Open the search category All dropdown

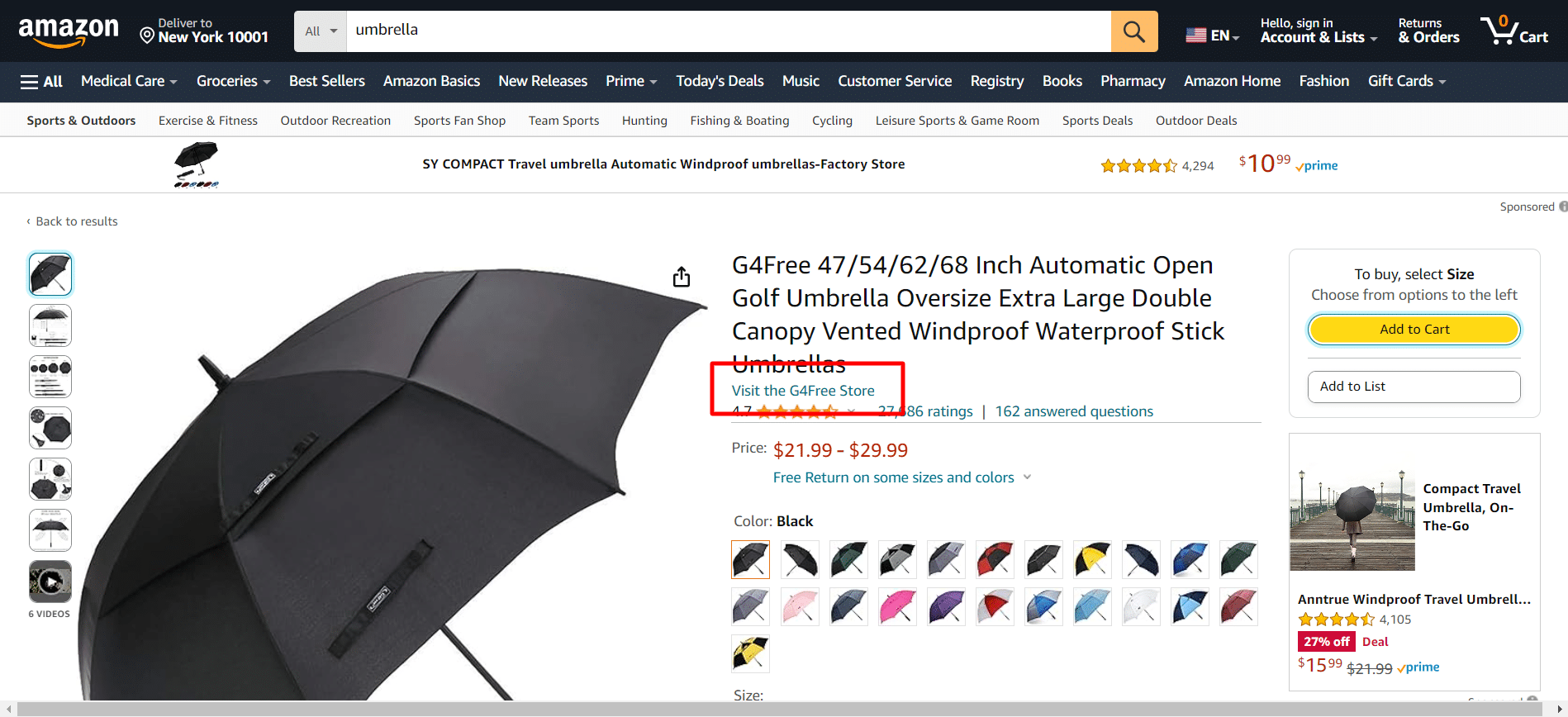pos(321,31)
